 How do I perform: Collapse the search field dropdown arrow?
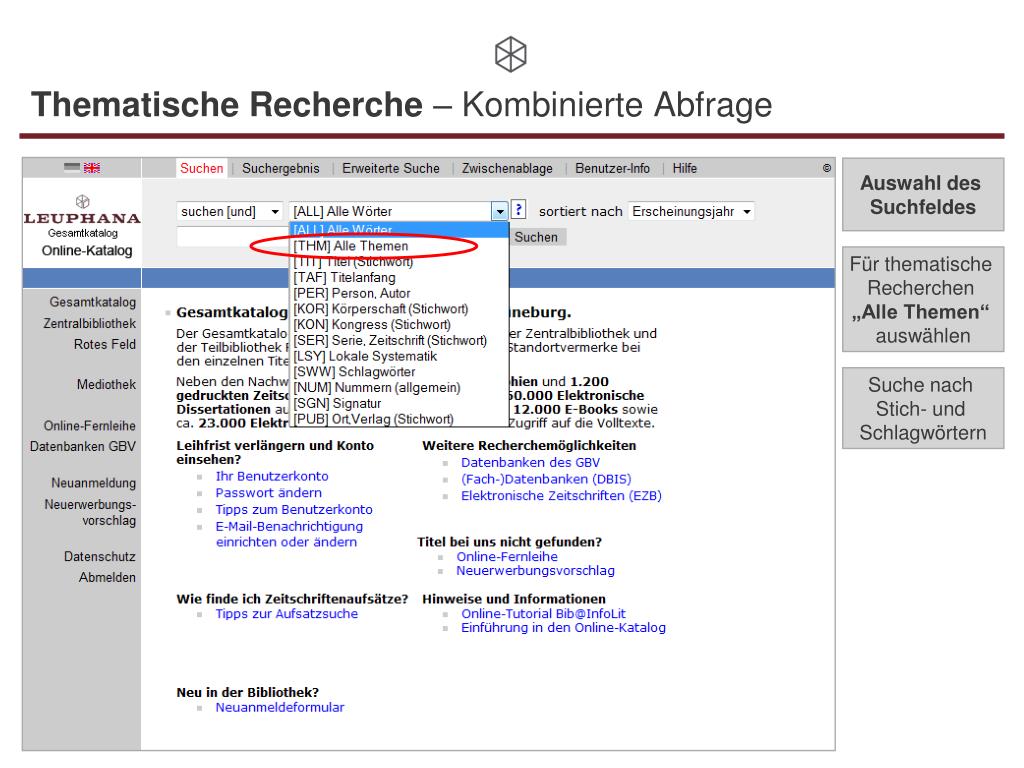[x=500, y=212]
